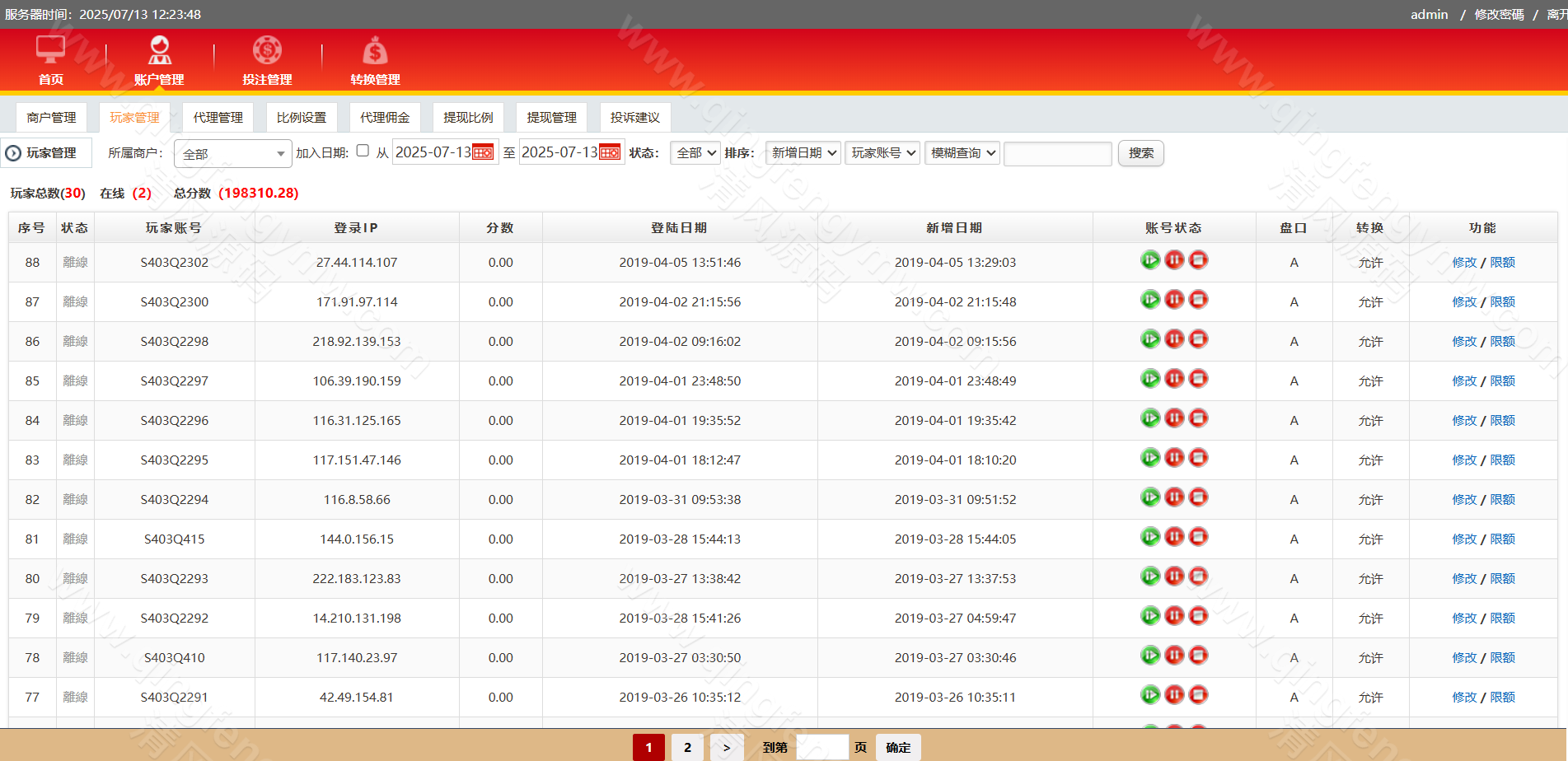
Task: Click the 投注管理 poker chip icon
Action: pos(267,51)
